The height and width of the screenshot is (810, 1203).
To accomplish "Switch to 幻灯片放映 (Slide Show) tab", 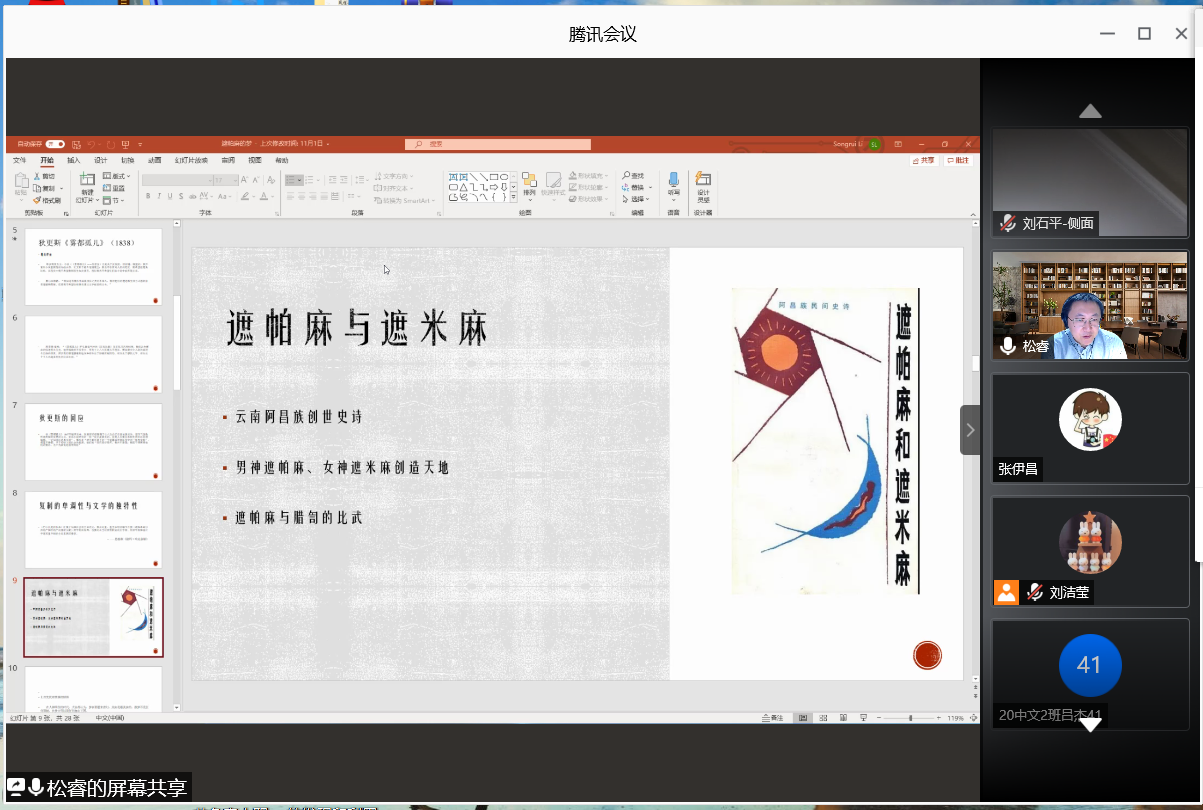I will point(191,160).
